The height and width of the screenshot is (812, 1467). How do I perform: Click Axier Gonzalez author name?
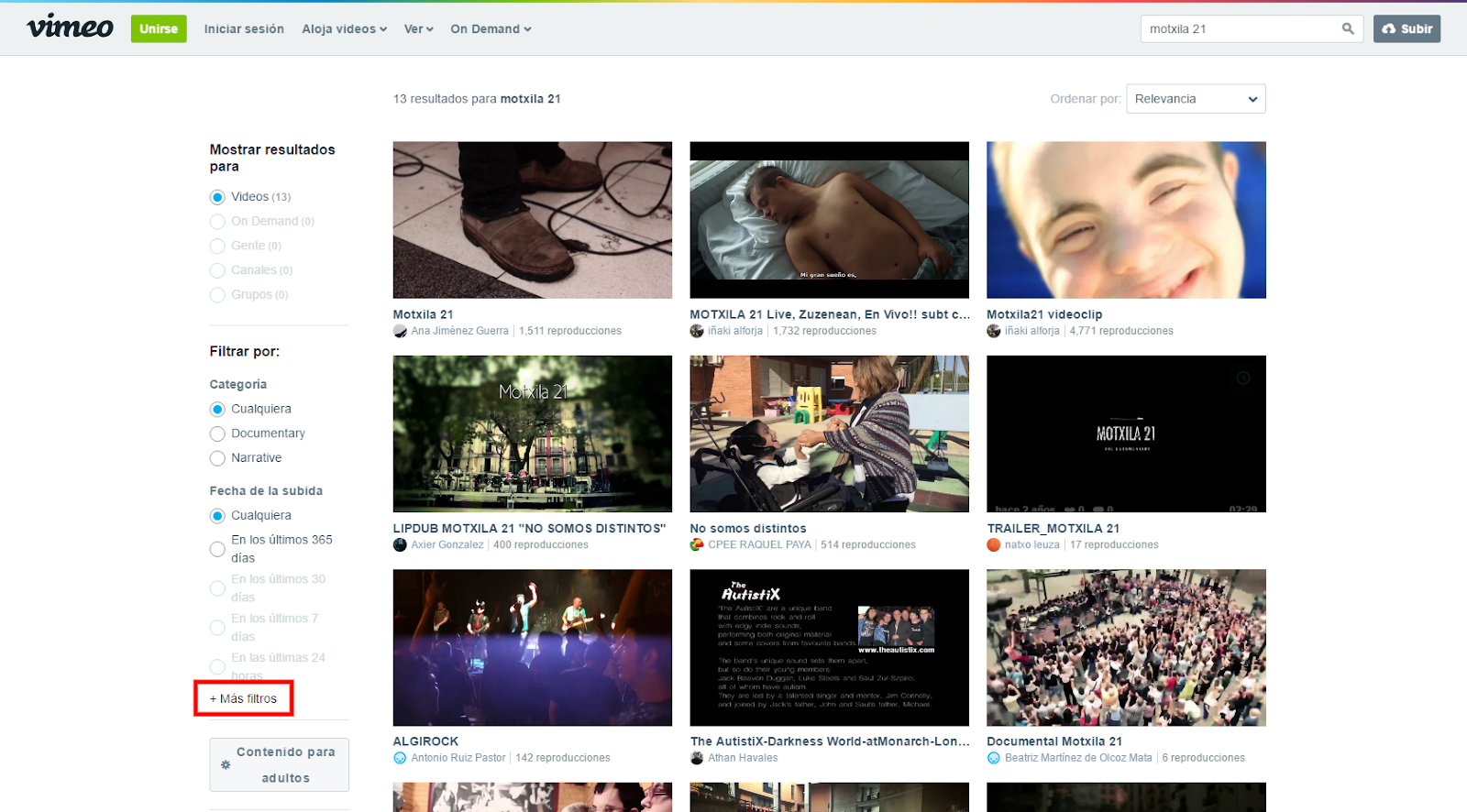(x=447, y=544)
